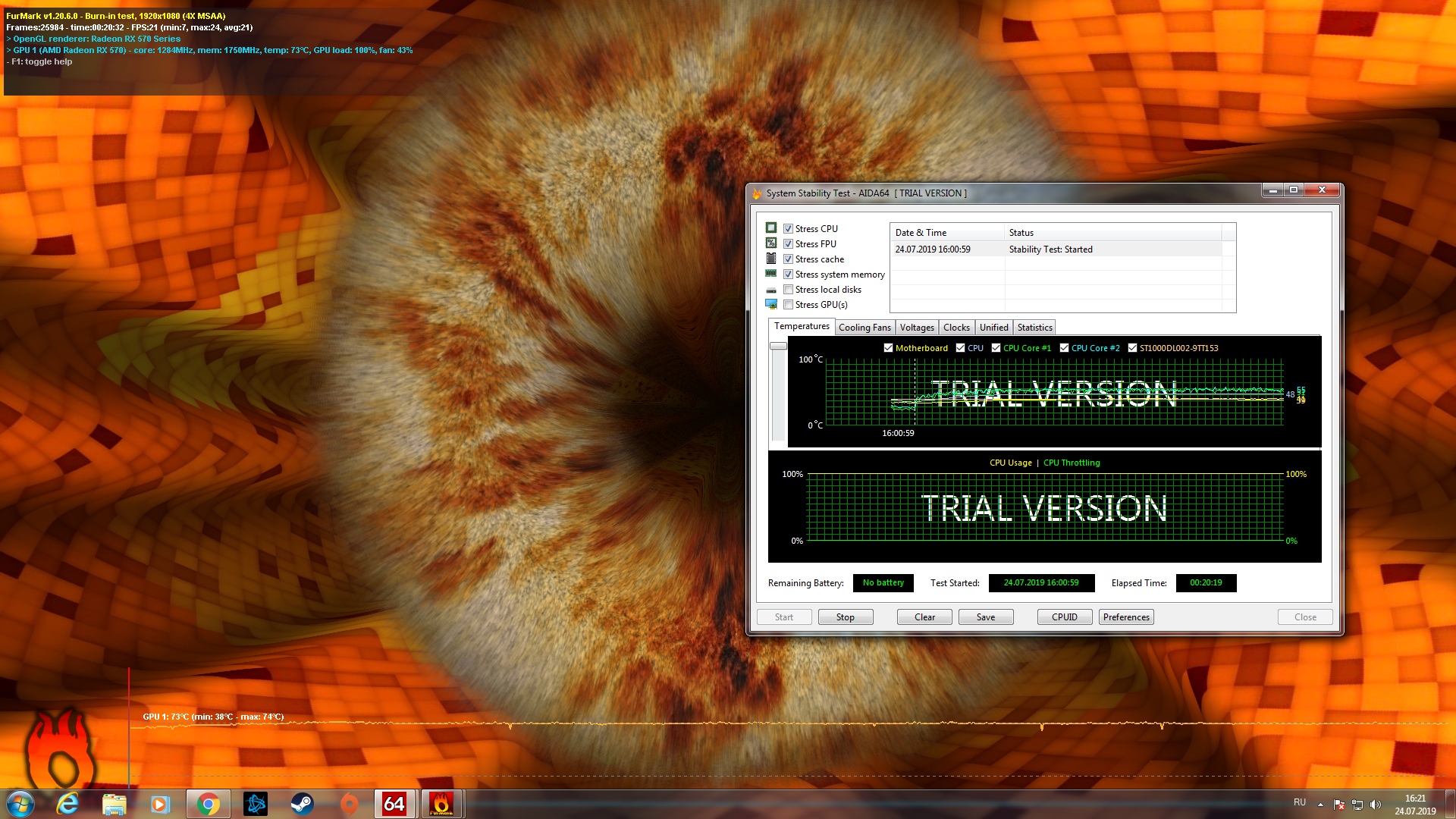Open the Statistics tab
The width and height of the screenshot is (1456, 819).
coord(1034,328)
